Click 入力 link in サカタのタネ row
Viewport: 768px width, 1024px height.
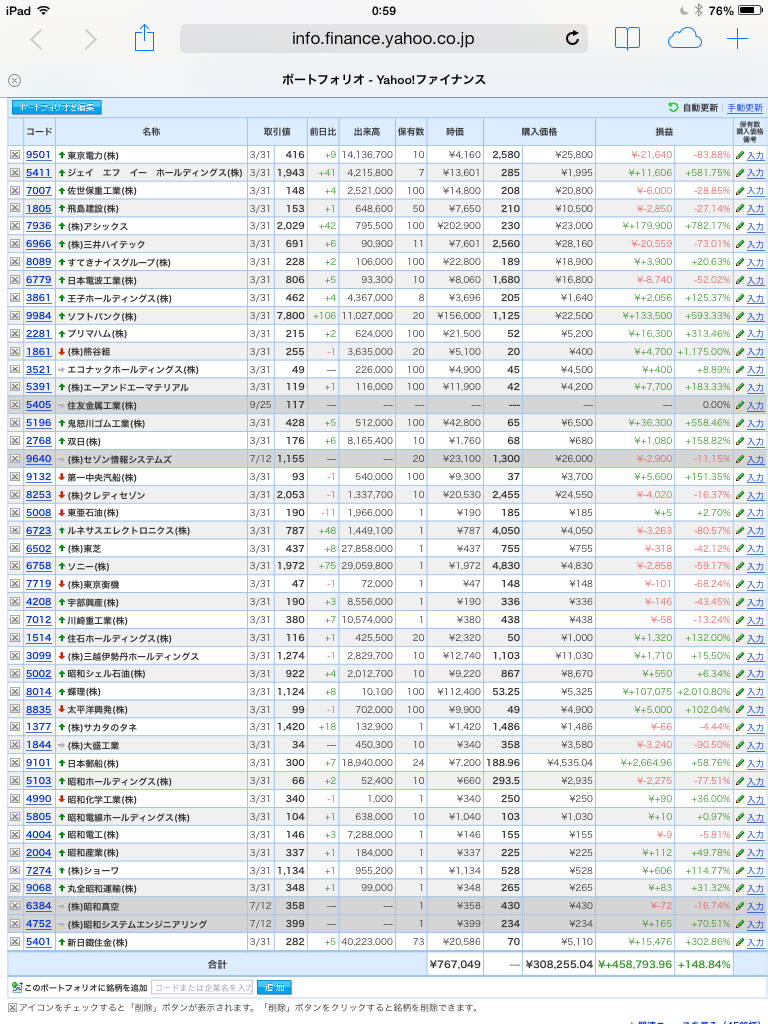click(755, 728)
